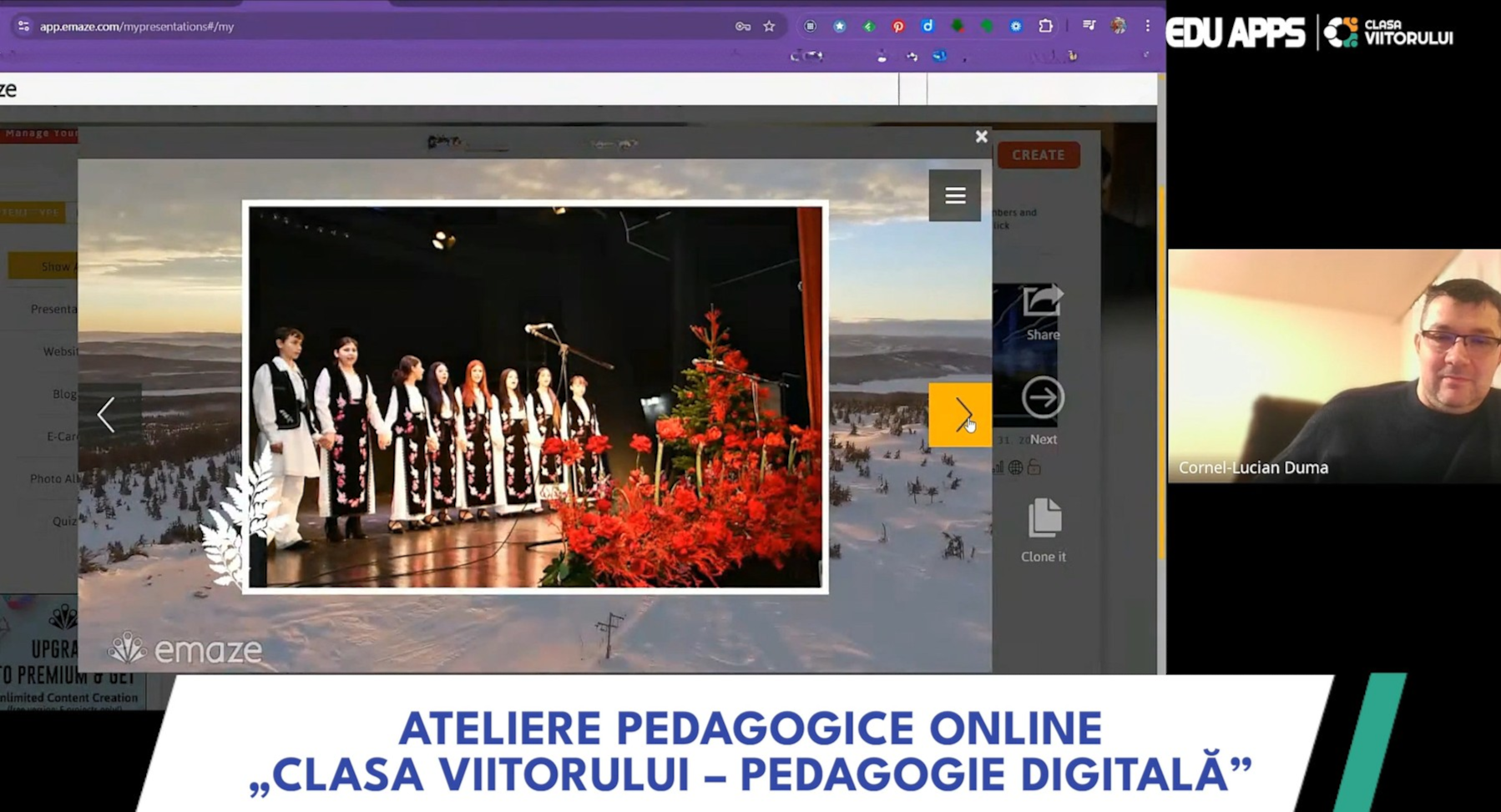Screen dimensions: 1501x812
Task: Click the padlock icon below the presentation thumbnail
Action: pyautogui.click(x=1034, y=467)
